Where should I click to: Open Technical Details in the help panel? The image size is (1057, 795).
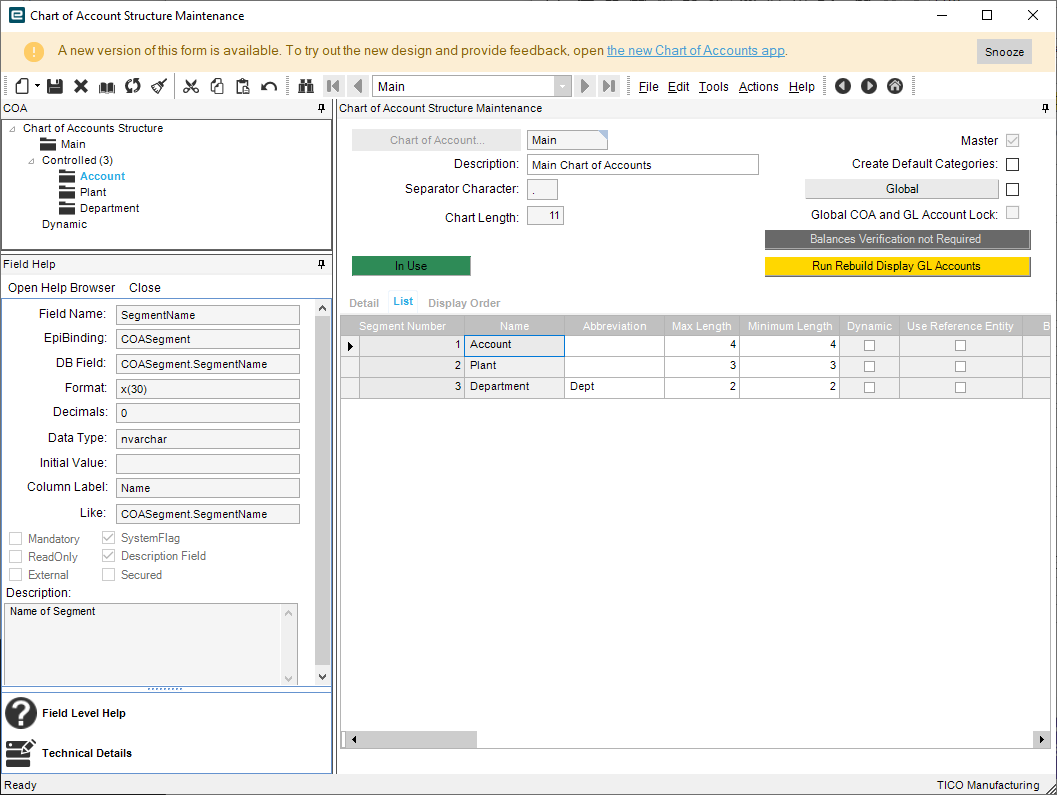click(x=86, y=753)
